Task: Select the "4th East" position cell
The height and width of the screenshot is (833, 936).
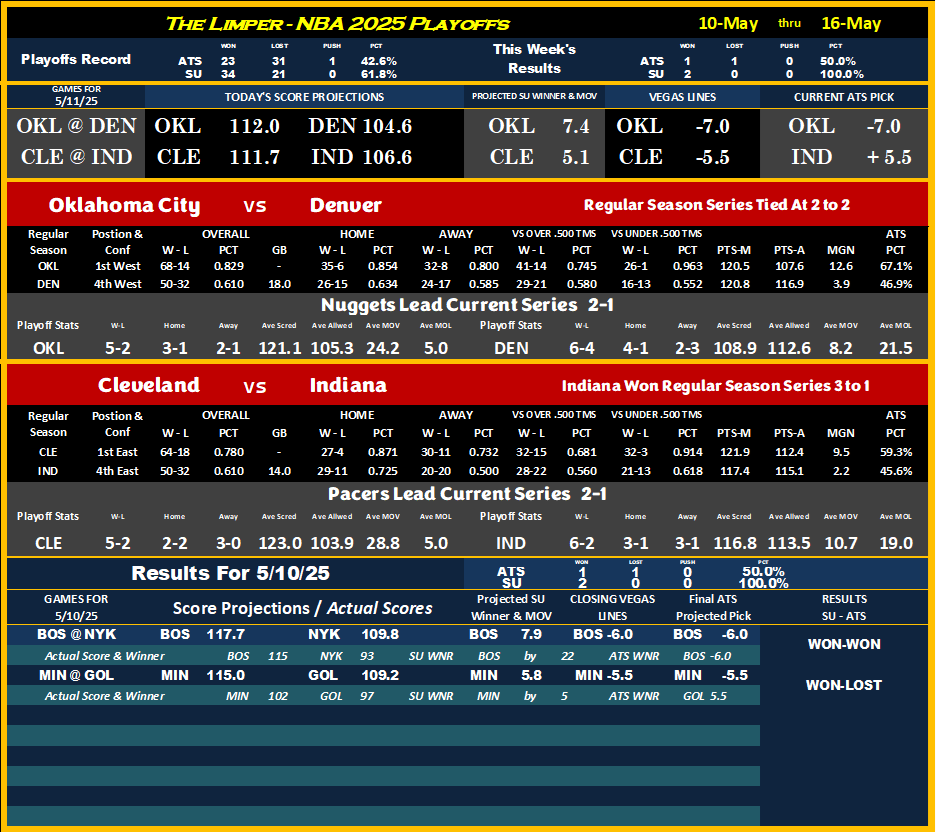Action: click(117, 471)
